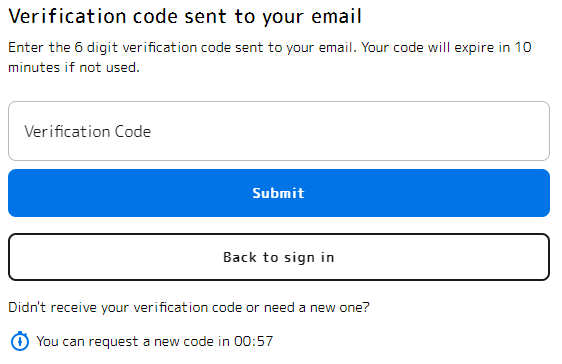Click 'expire in 10' in the instructions
Image resolution: width=562 pixels, height=364 pixels.
493,48
